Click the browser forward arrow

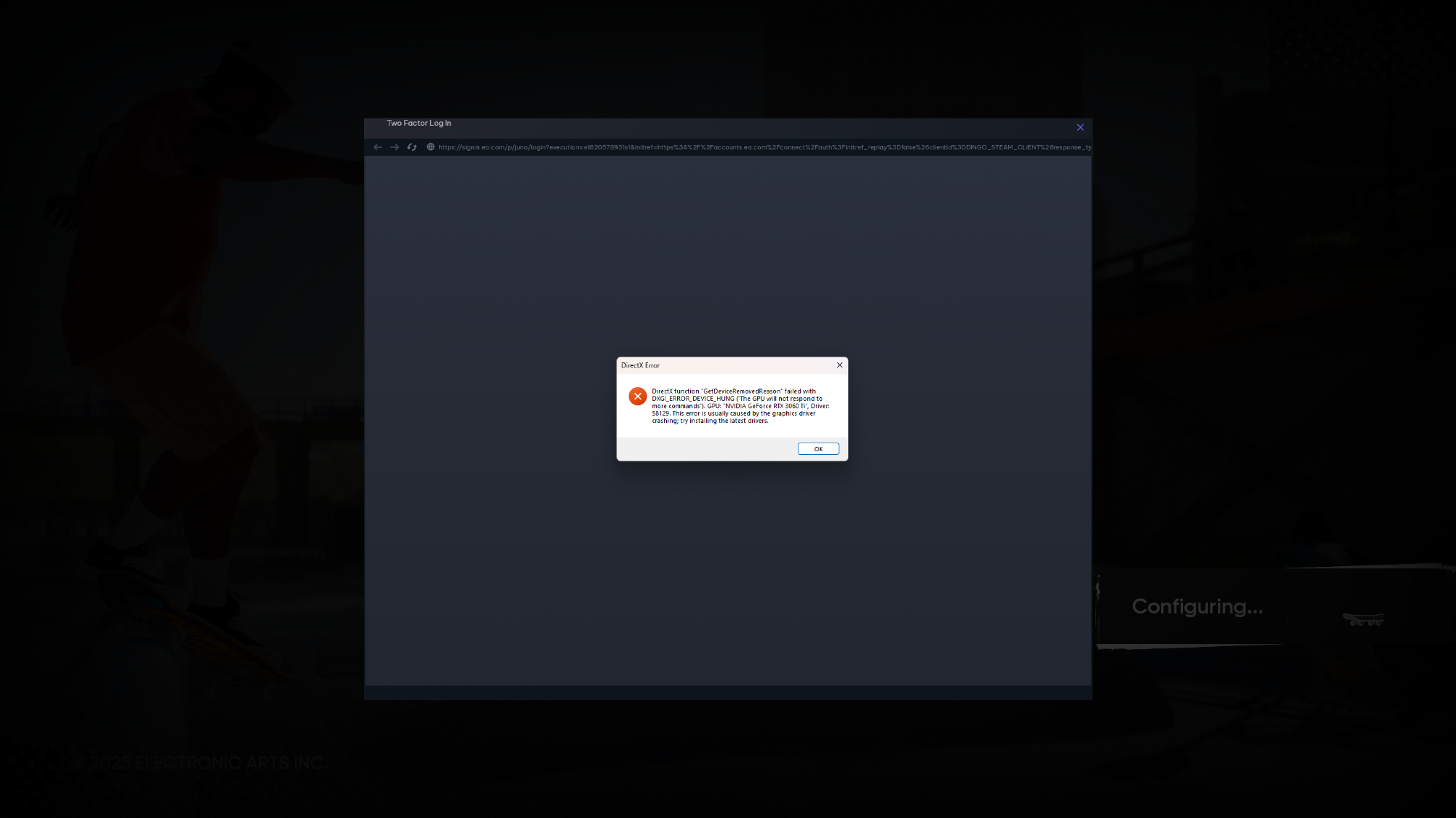[x=395, y=147]
